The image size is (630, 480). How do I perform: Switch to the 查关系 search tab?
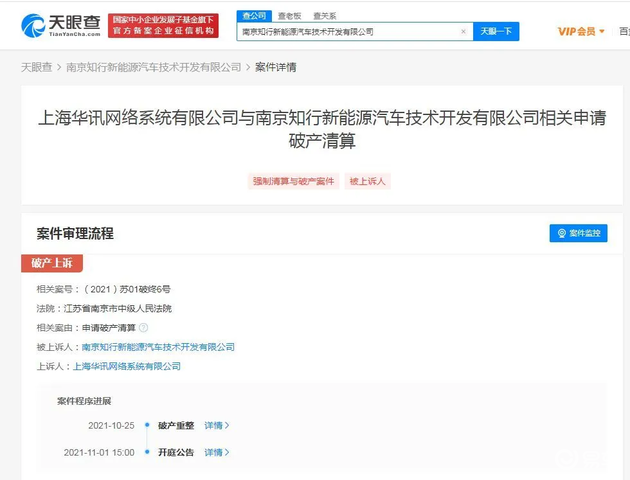(x=324, y=16)
